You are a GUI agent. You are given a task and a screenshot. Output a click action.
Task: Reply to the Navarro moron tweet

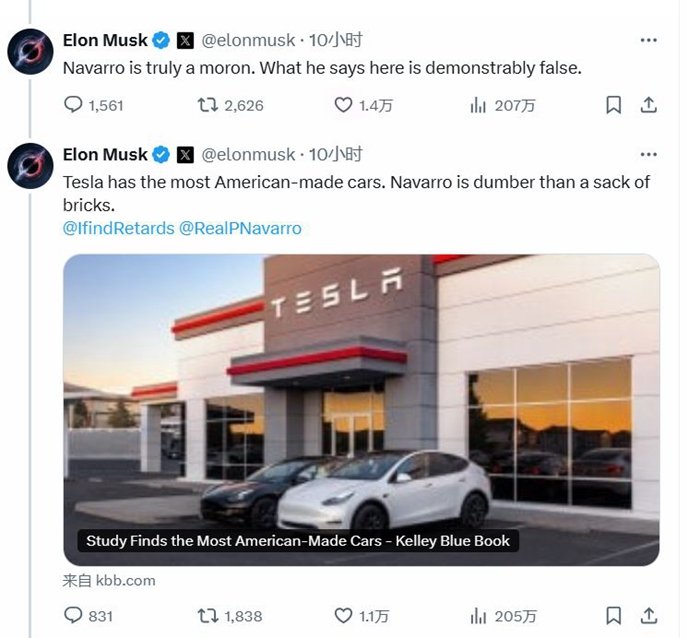(73, 104)
